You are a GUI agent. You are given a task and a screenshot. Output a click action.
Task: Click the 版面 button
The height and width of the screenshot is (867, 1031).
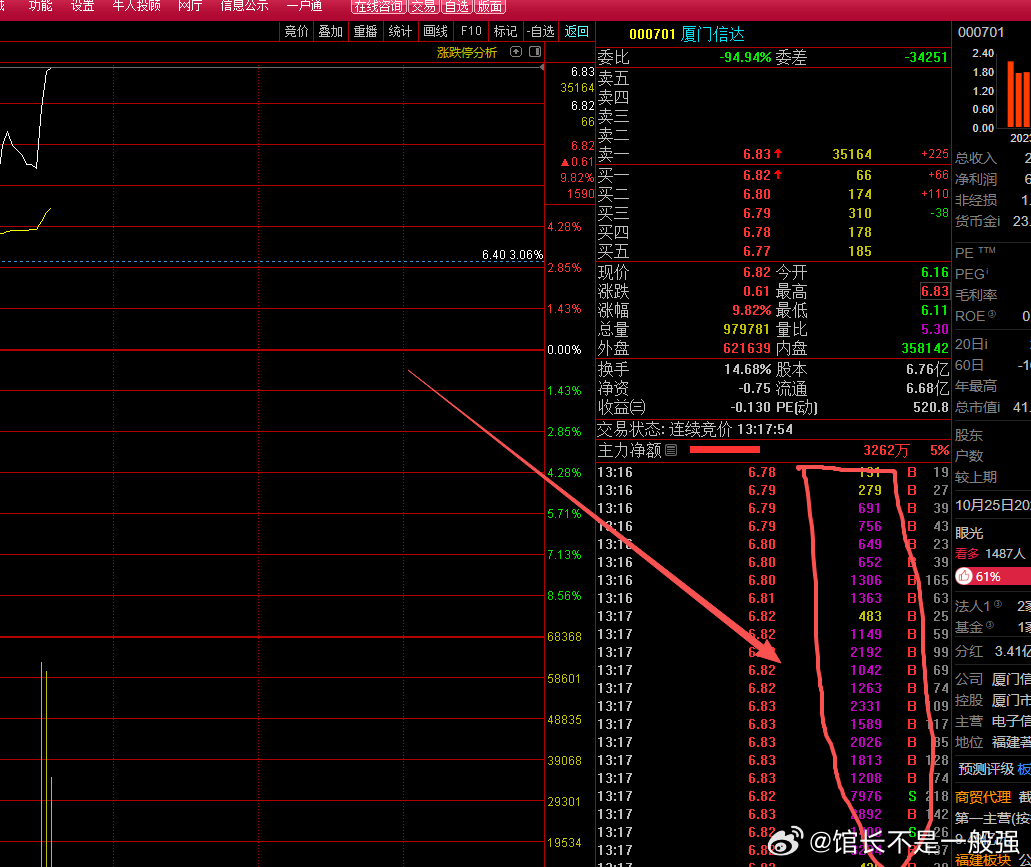tap(490, 7)
